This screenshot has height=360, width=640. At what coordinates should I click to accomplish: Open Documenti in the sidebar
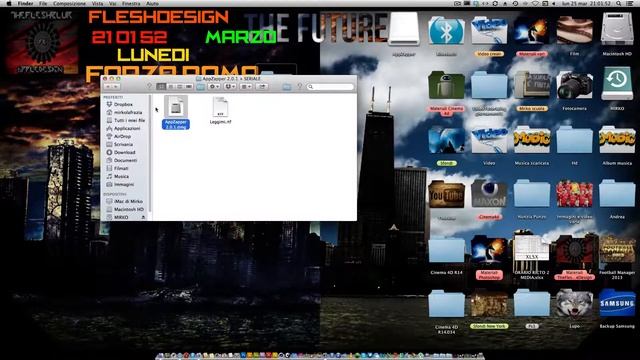pyautogui.click(x=125, y=160)
